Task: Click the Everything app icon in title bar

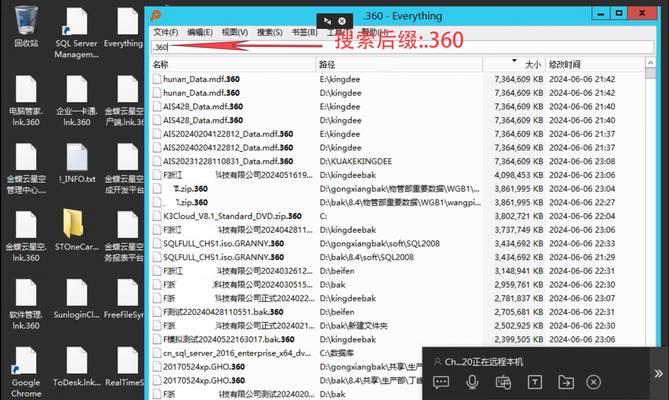Action: pos(156,15)
